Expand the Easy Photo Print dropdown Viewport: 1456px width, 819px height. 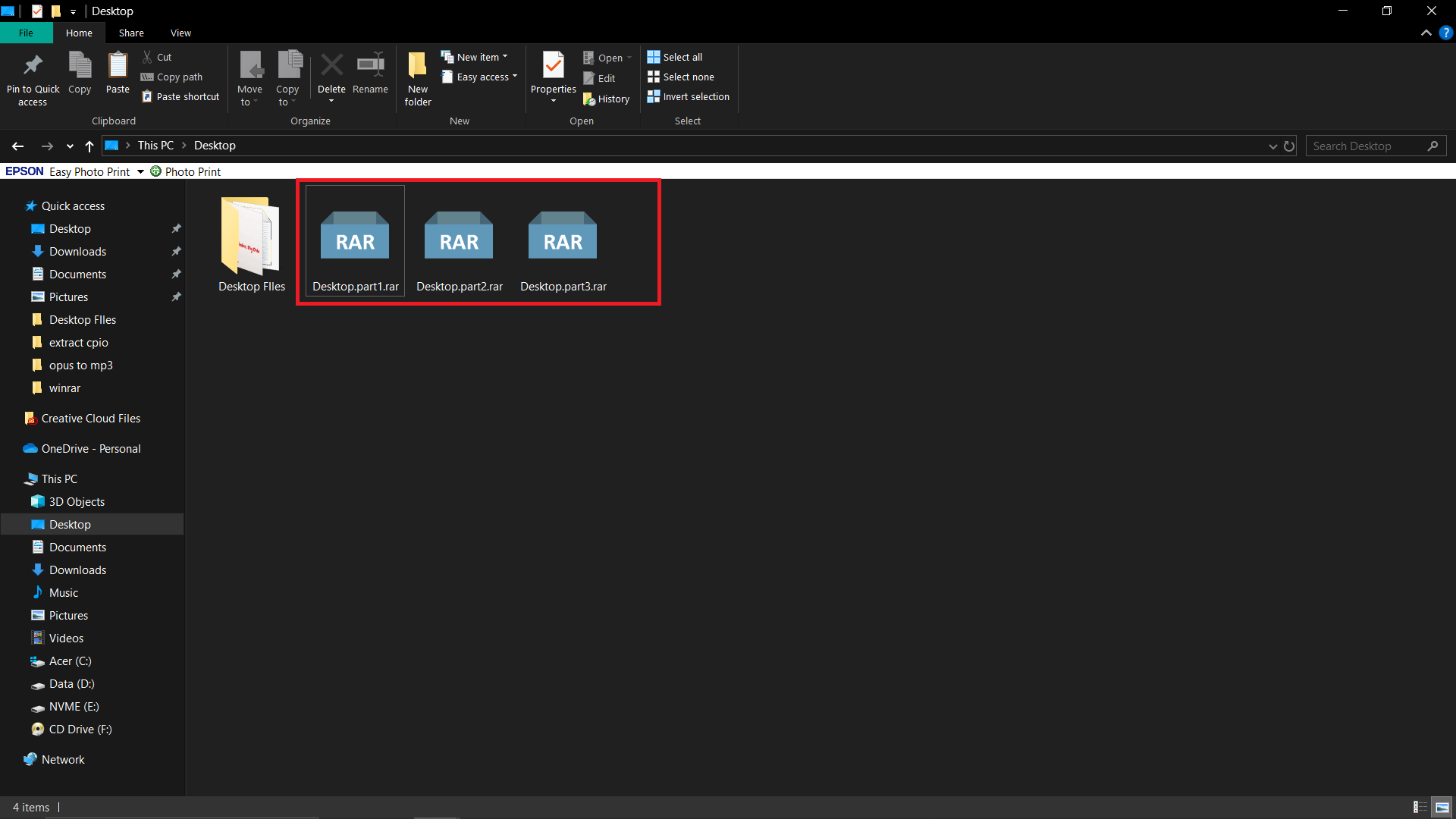[x=140, y=171]
